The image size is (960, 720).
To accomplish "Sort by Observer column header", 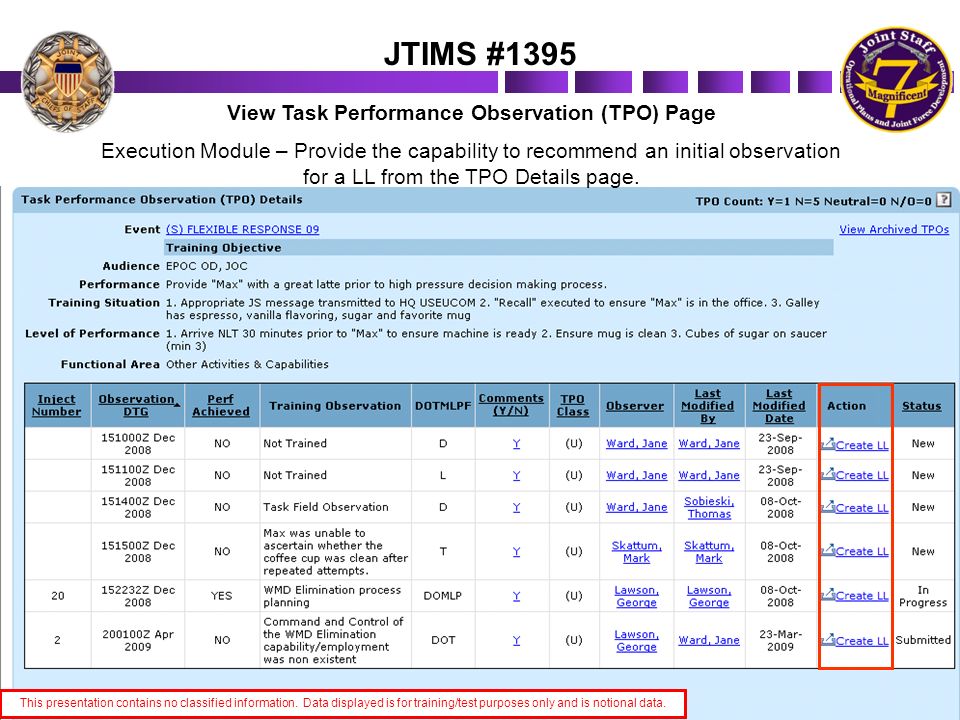I will pos(635,406).
